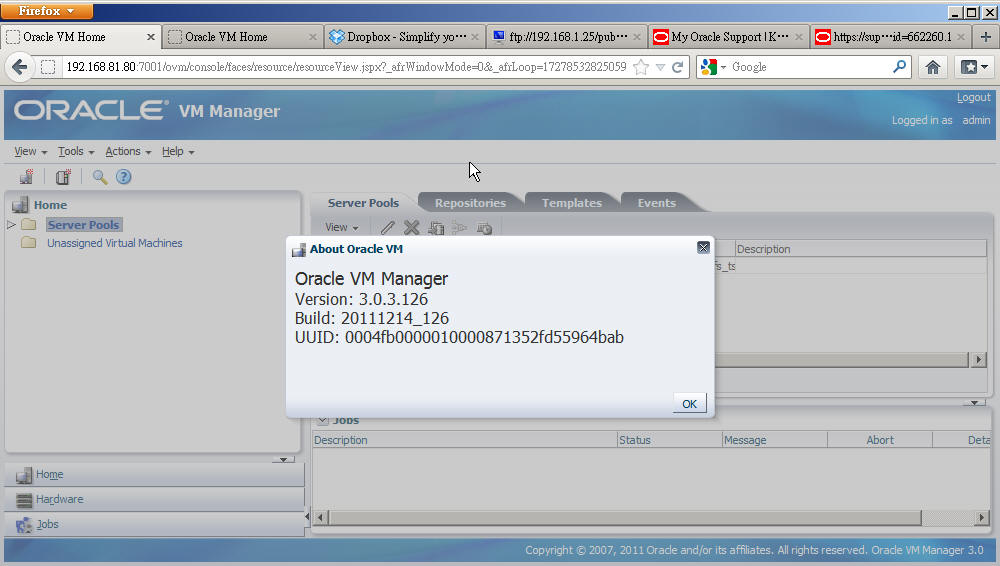Open the Tools menu
Screen dimensions: 1000x566
tap(76, 151)
